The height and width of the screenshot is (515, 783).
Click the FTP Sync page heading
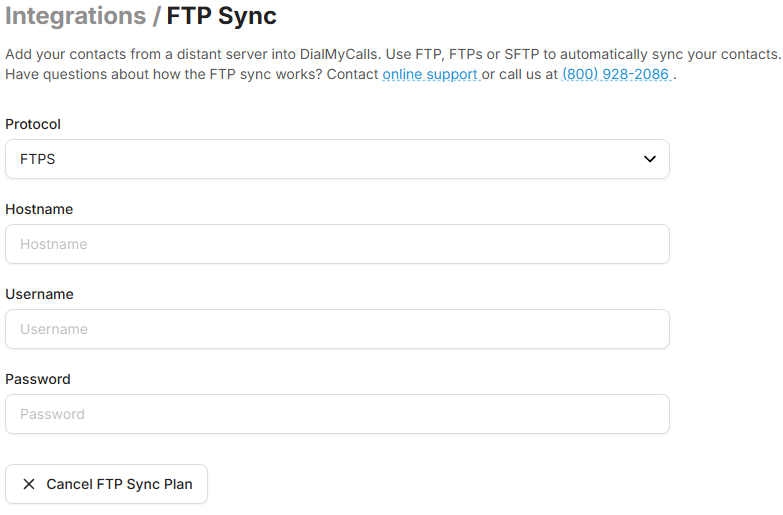[x=221, y=16]
